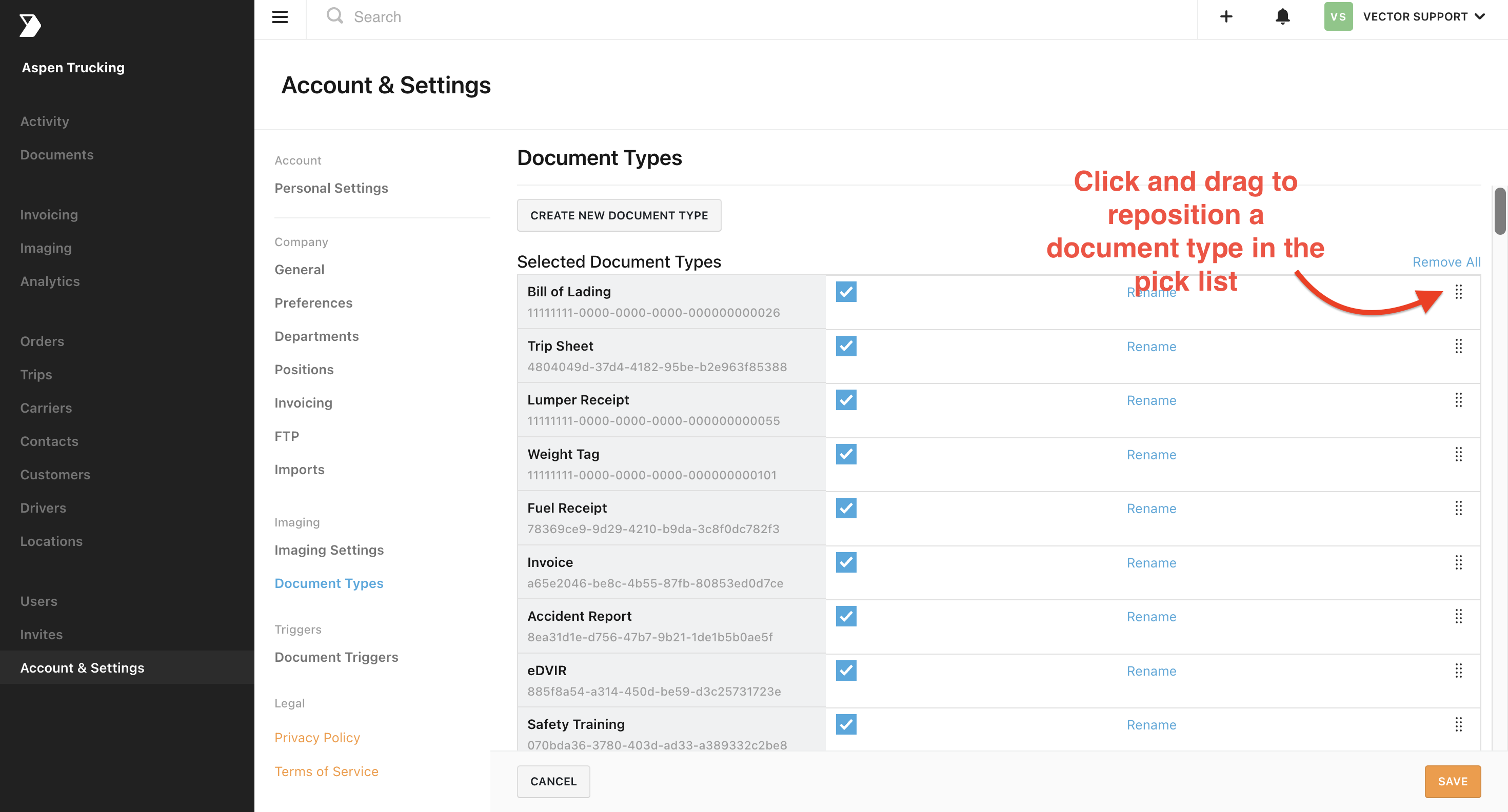Click Create New Document Type button

[619, 215]
